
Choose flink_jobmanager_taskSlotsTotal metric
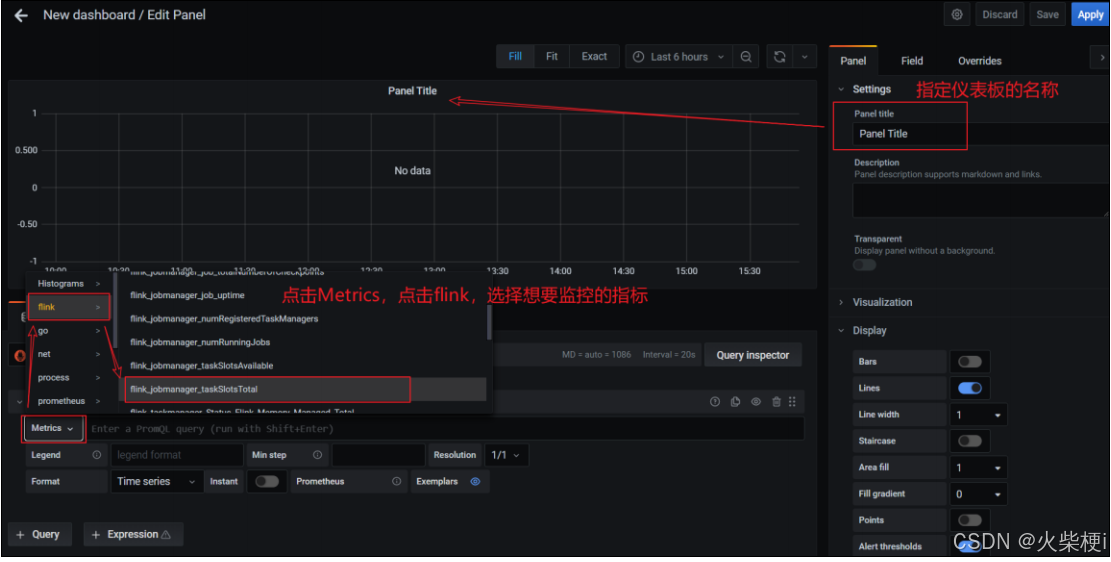coord(305,389)
